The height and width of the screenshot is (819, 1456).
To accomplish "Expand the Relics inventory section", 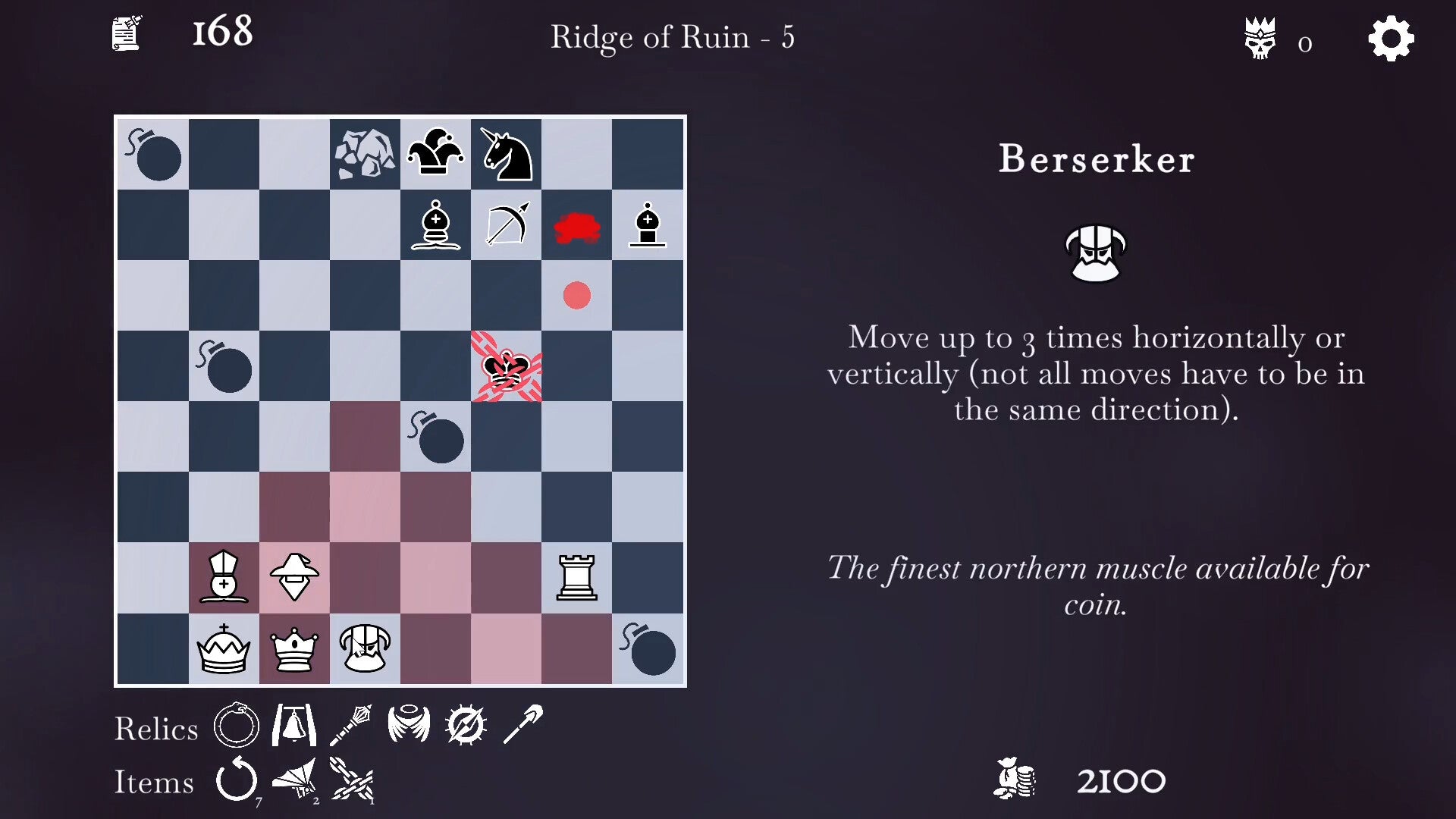I will (x=156, y=725).
